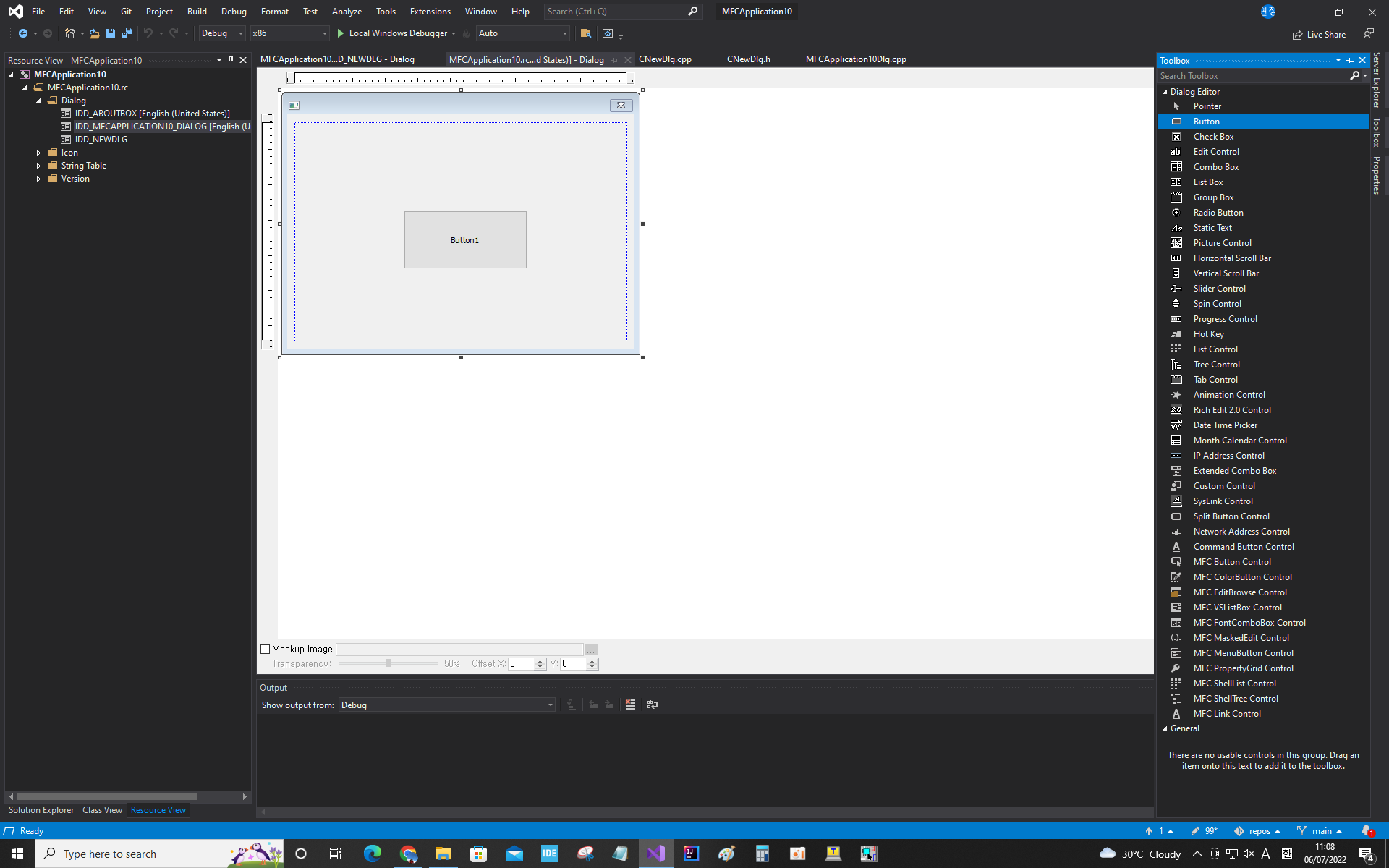
Task: Collapse the General toolbox group
Action: [x=1165, y=728]
